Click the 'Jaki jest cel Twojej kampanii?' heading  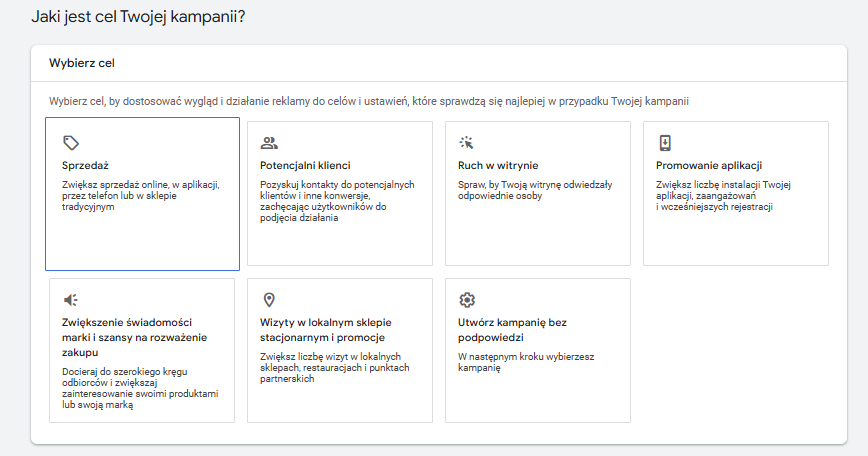coord(139,17)
